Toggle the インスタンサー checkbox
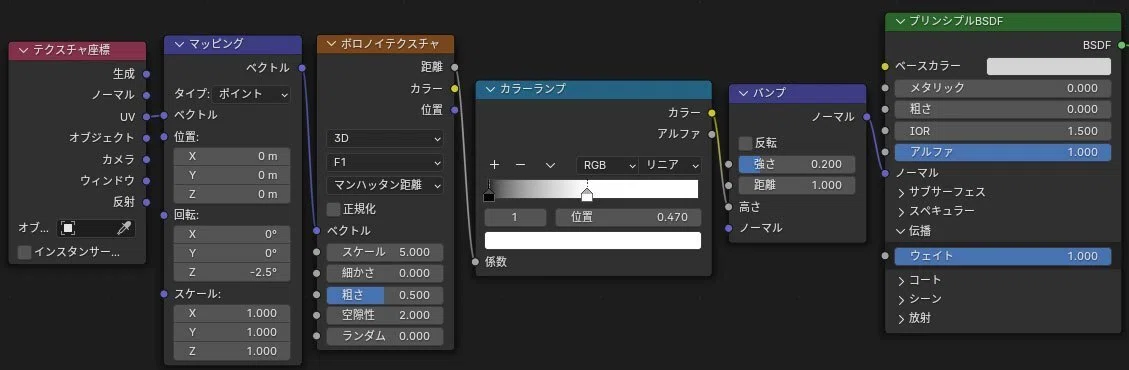This screenshot has width=1129, height=370. (x=24, y=252)
